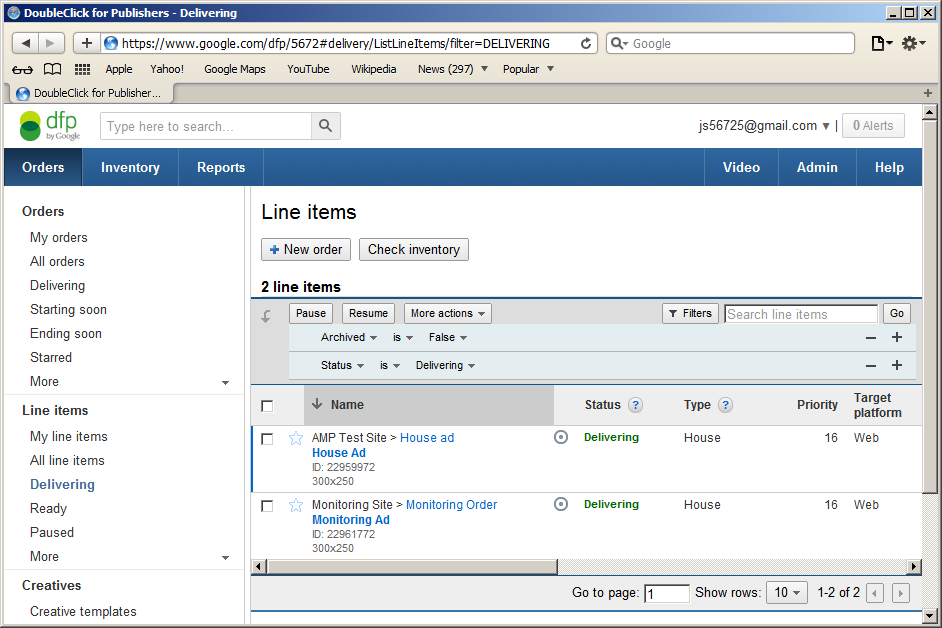This screenshot has width=942, height=628.
Task: Open the Delivering value dropdown
Action: click(445, 365)
